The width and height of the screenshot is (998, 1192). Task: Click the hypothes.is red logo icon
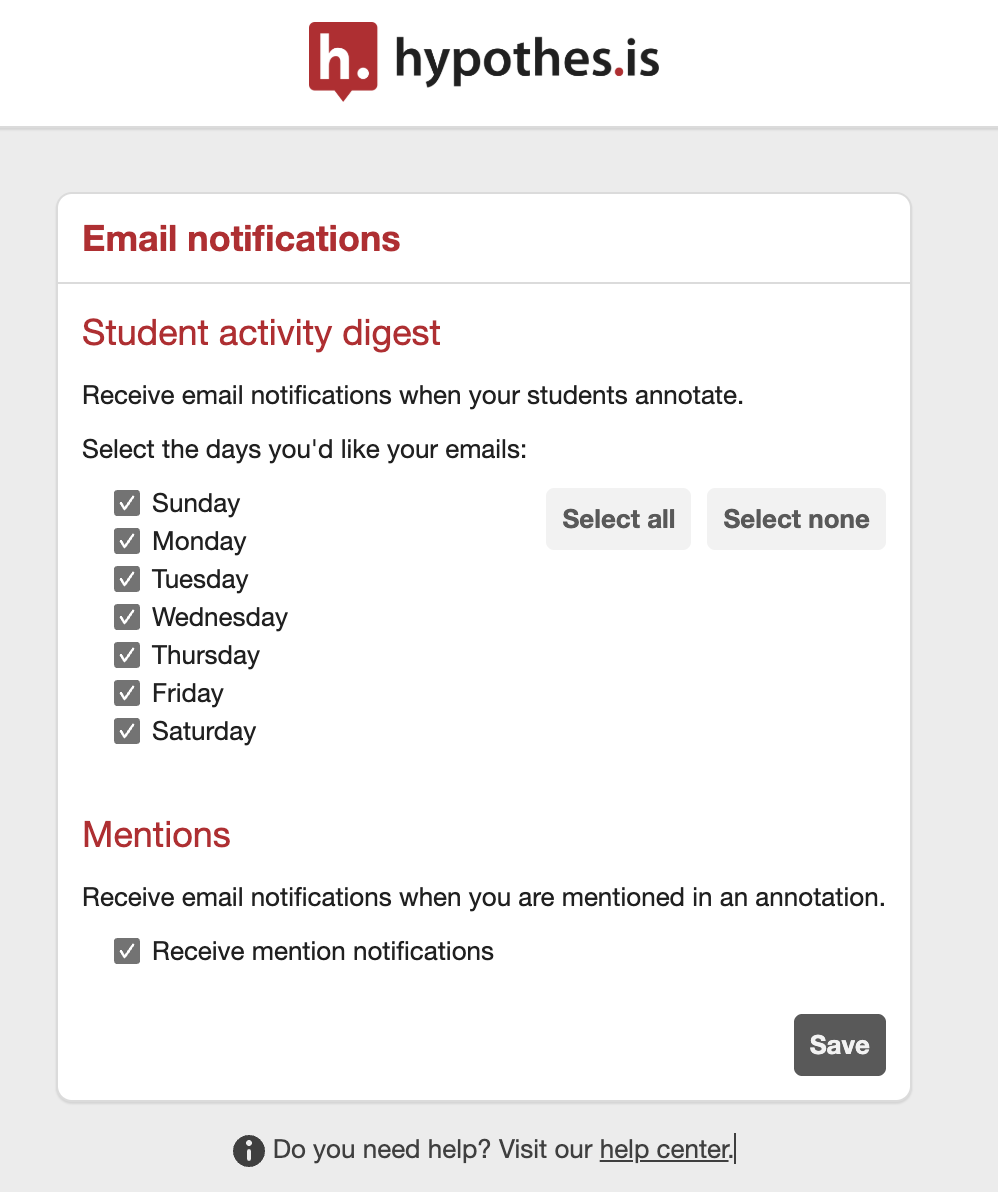click(x=343, y=61)
